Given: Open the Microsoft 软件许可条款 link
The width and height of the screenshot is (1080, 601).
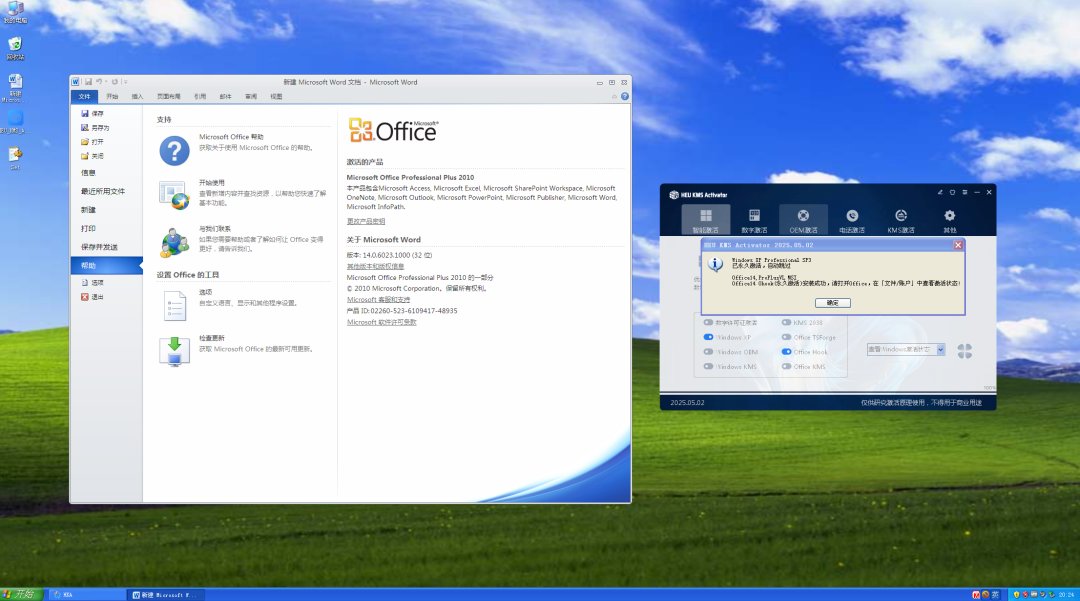Looking at the screenshot, I should point(382,322).
